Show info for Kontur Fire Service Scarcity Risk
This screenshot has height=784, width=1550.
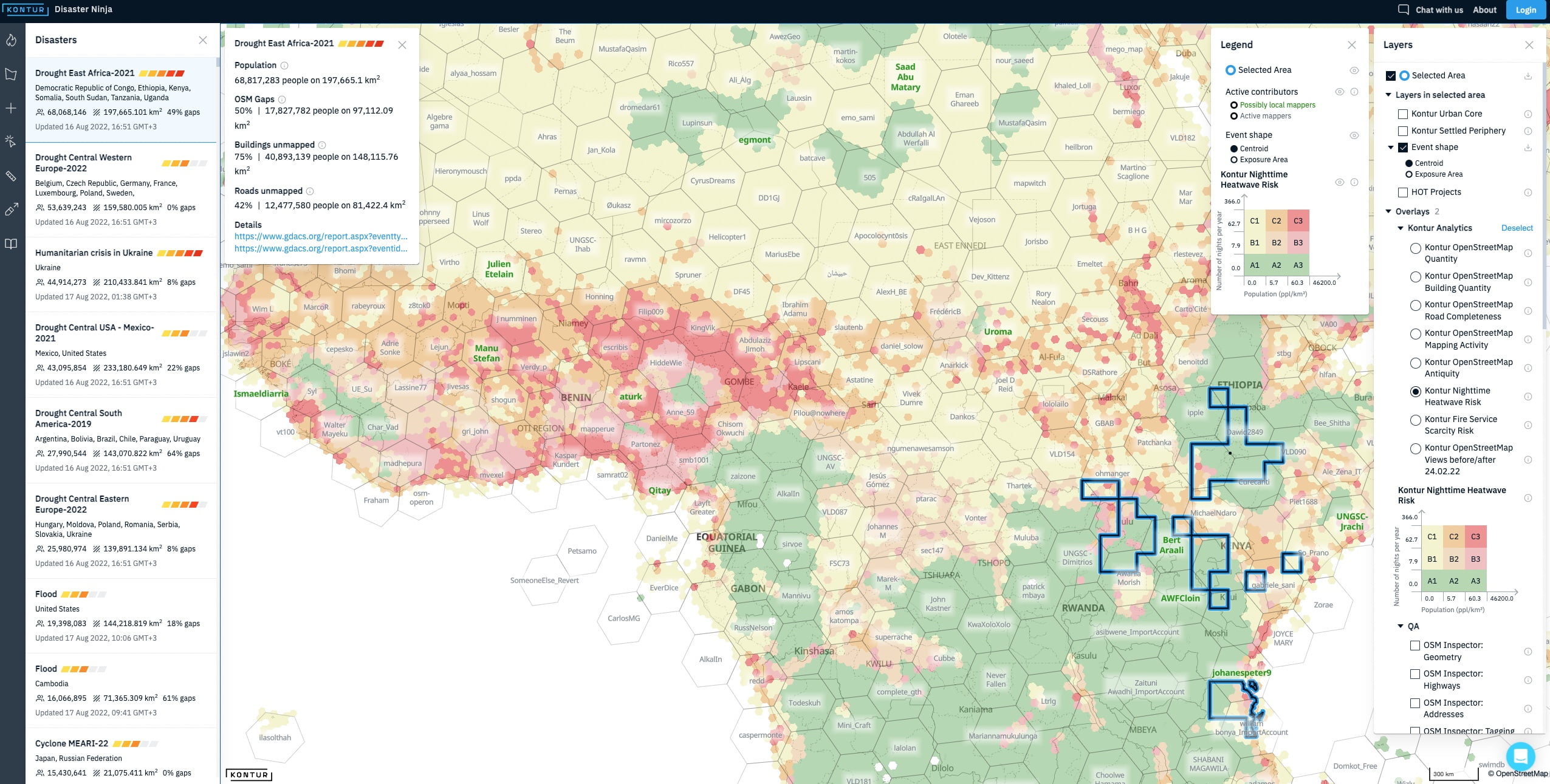point(1528,425)
